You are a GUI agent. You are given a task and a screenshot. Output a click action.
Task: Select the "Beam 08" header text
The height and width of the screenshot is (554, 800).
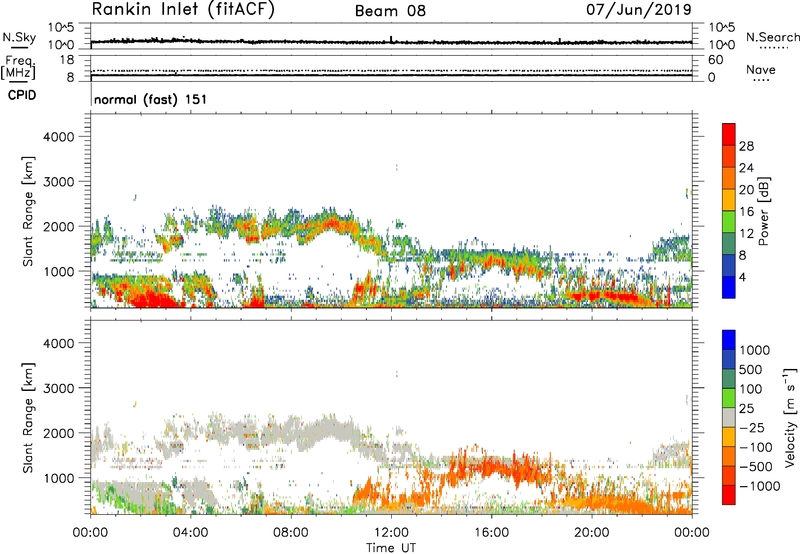390,11
